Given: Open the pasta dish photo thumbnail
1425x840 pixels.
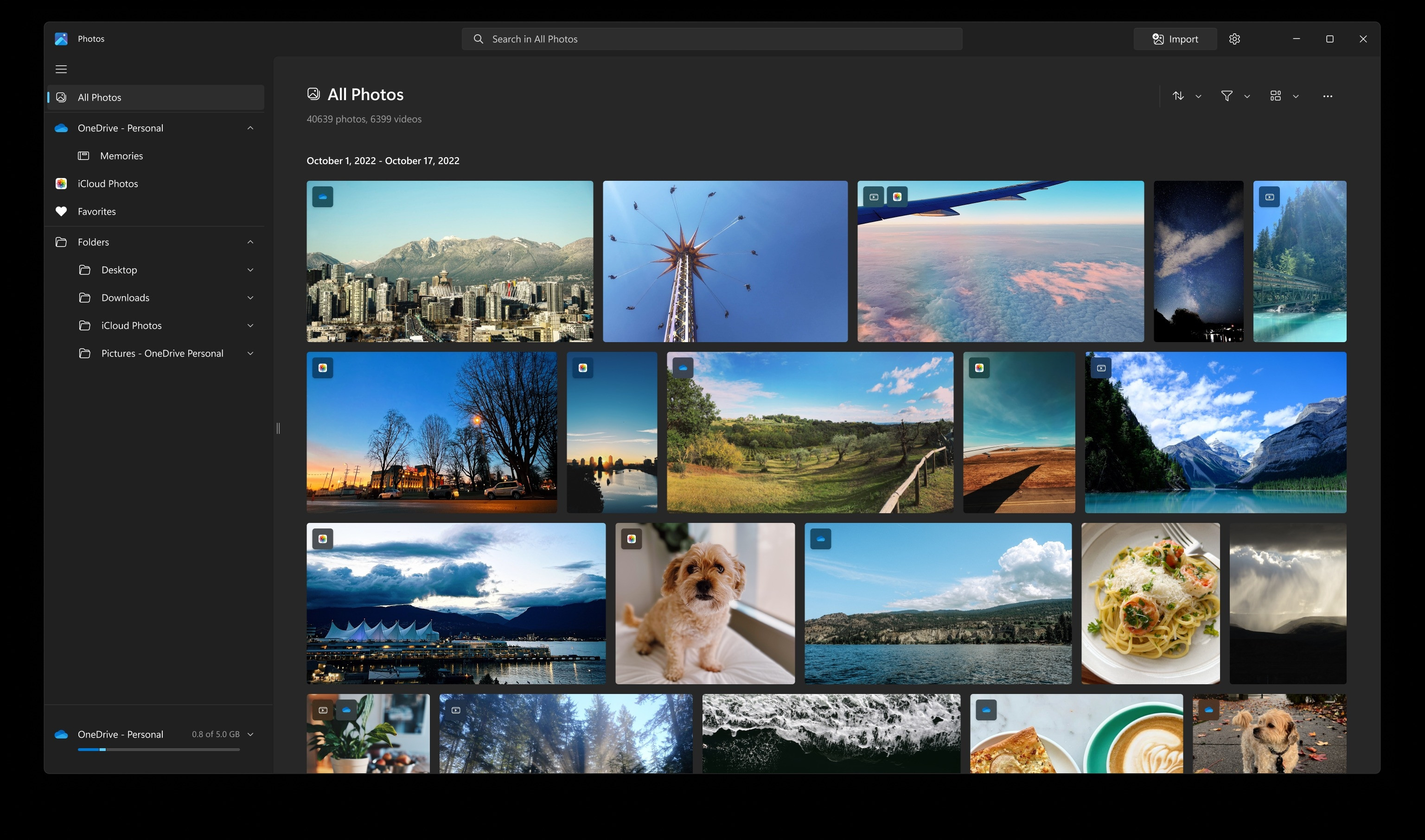Looking at the screenshot, I should click(1150, 604).
